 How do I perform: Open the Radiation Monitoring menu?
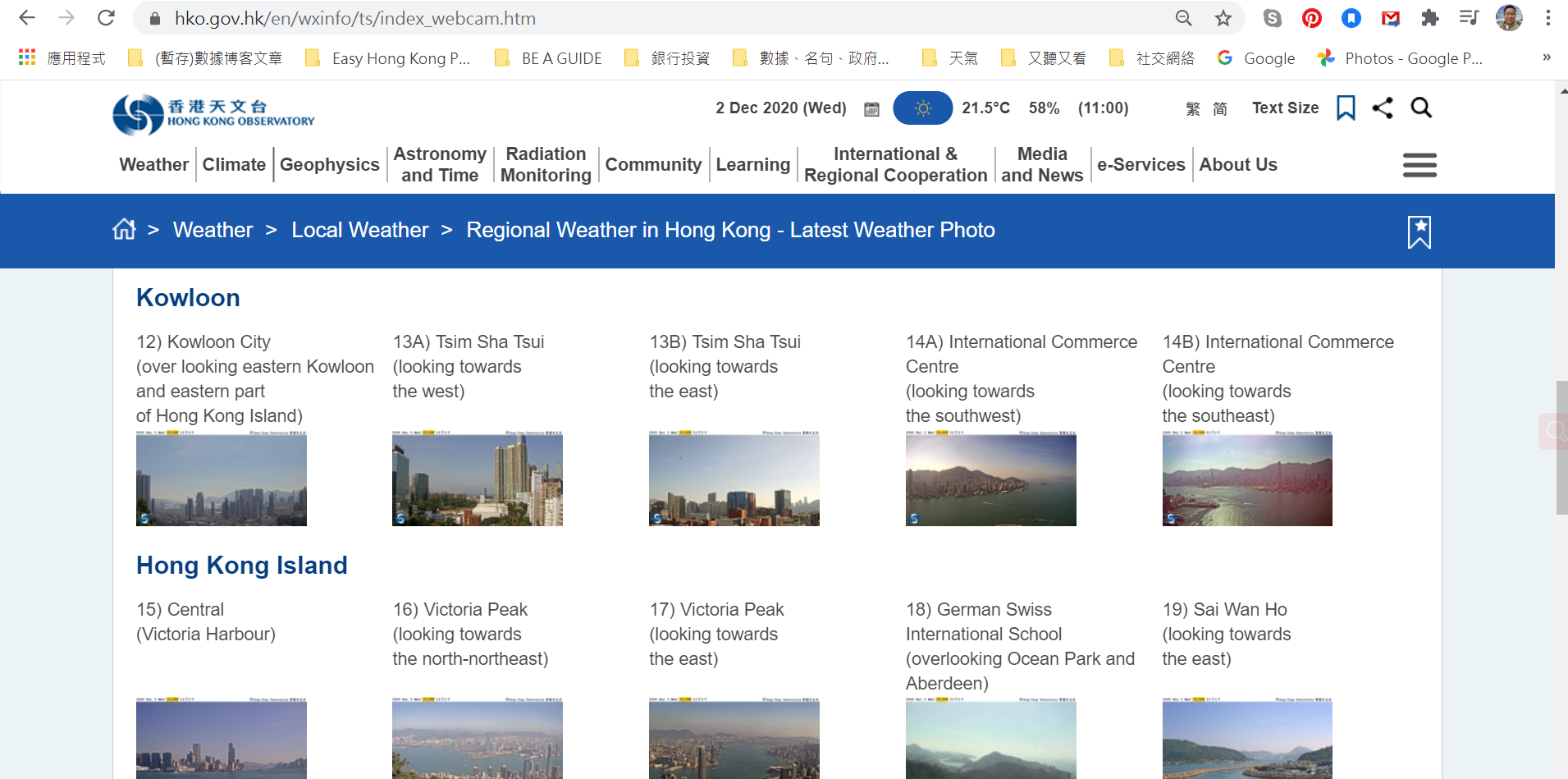546,164
